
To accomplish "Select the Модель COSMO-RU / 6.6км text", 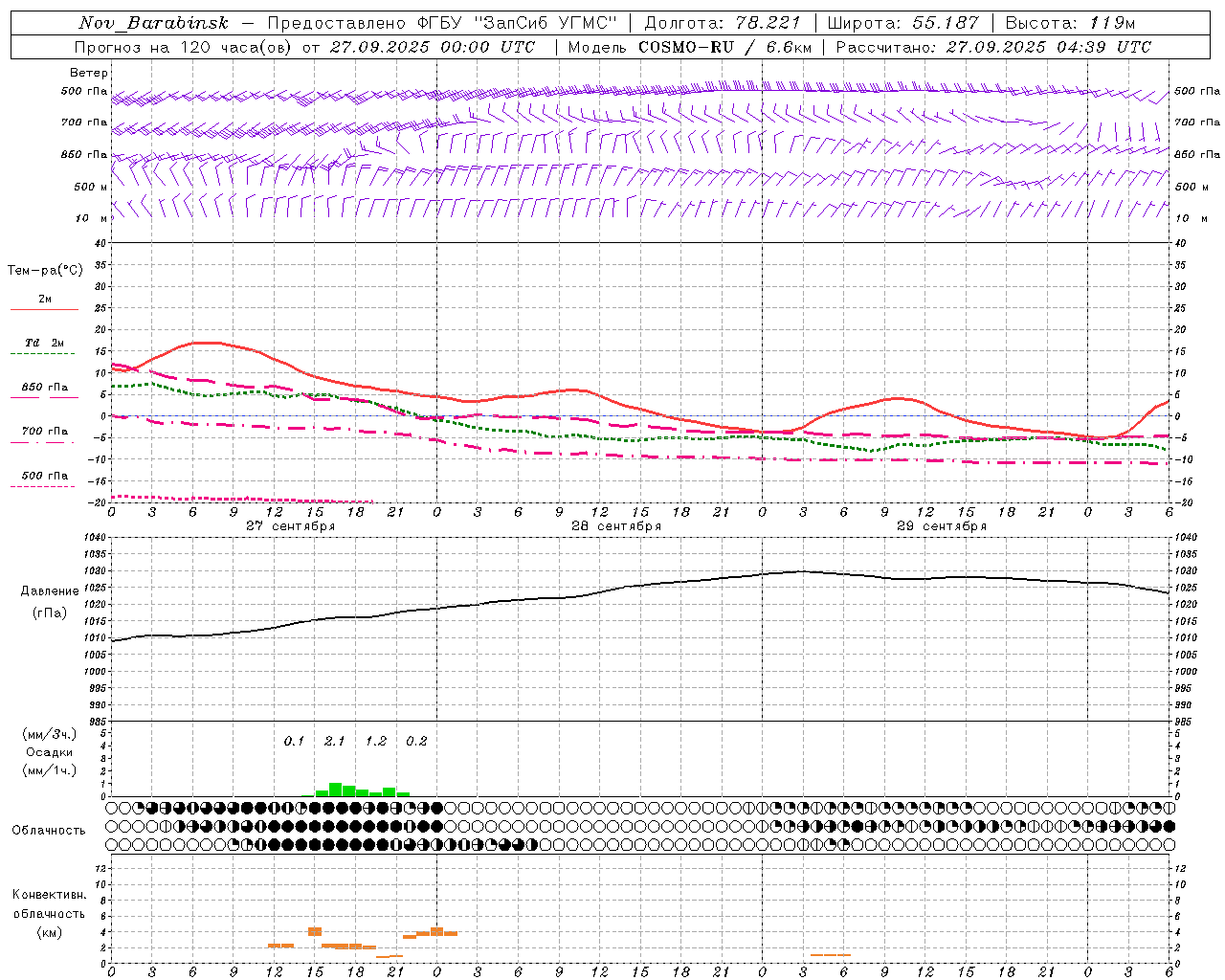I will pyautogui.click(x=689, y=47).
